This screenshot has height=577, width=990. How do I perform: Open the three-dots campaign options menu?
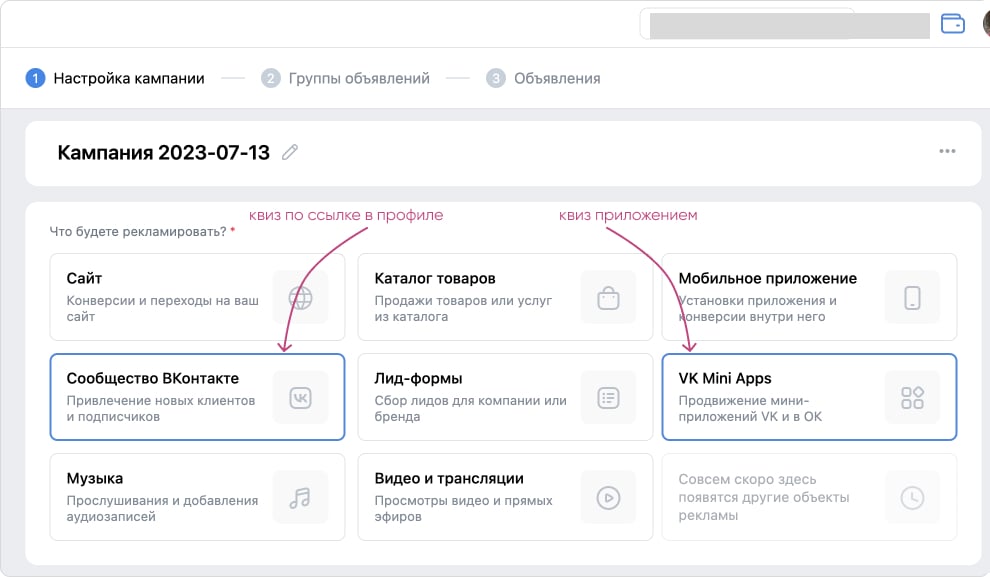[947, 152]
